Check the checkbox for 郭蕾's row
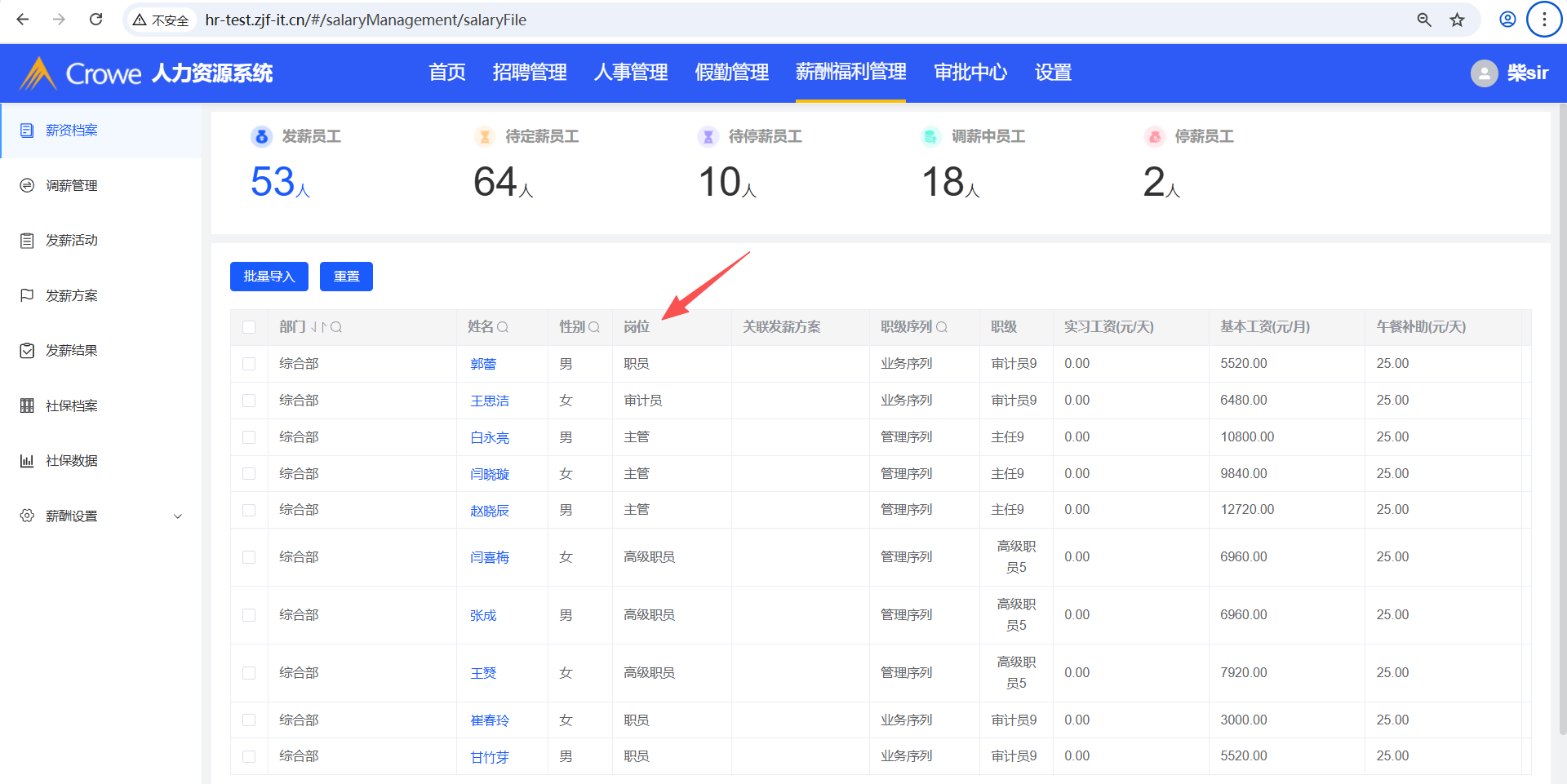The image size is (1567, 784). tap(249, 364)
